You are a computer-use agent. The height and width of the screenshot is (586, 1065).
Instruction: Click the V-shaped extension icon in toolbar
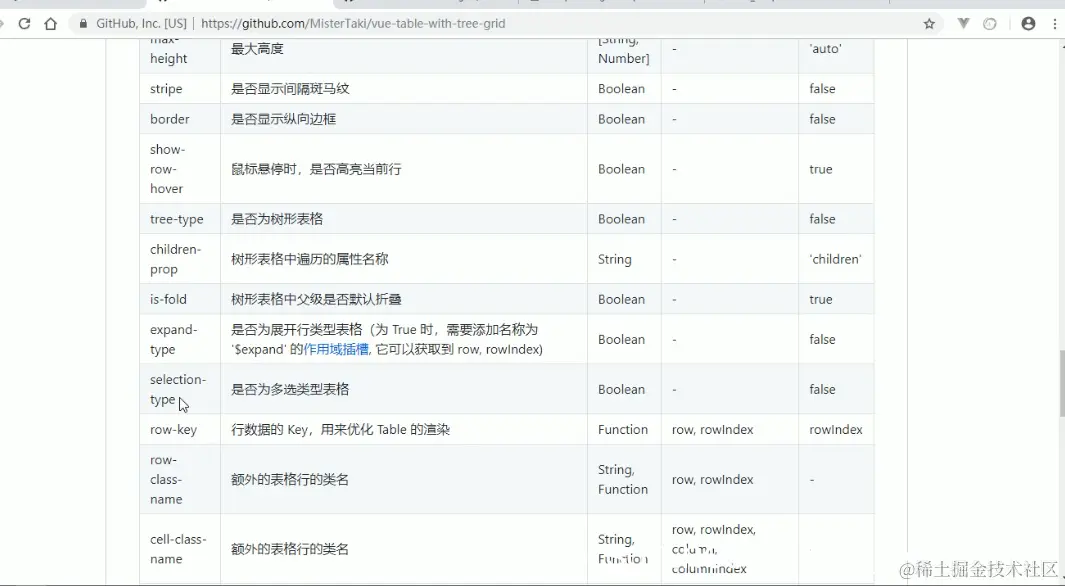coord(963,24)
